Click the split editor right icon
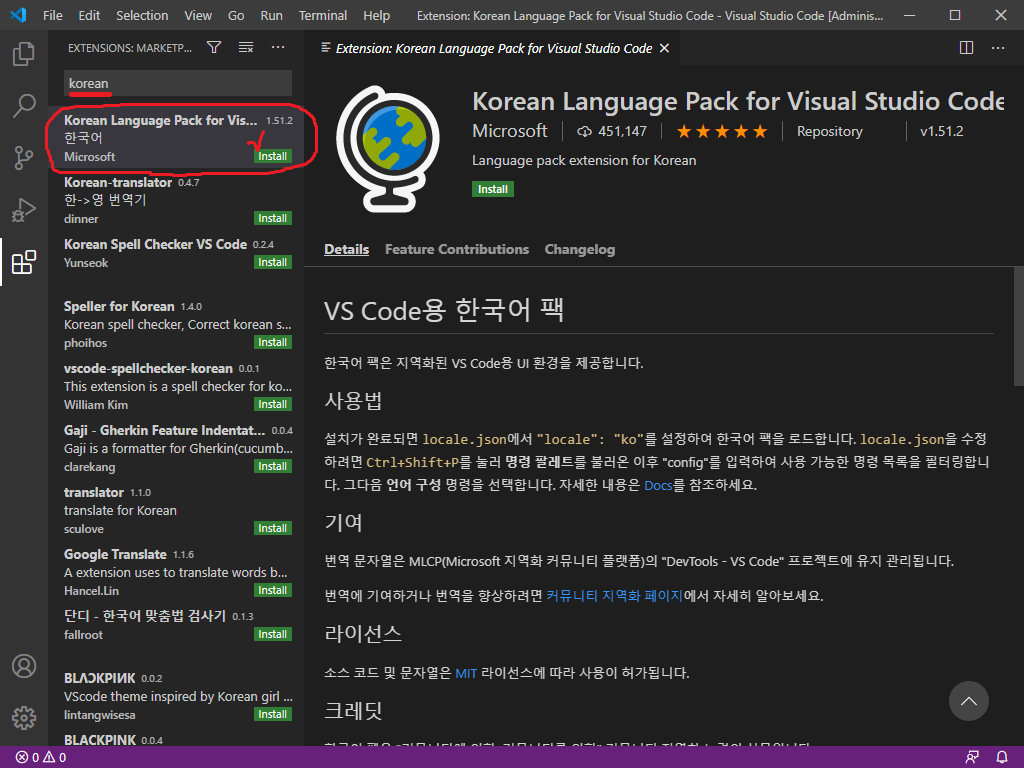This screenshot has height=768, width=1024. [966, 47]
